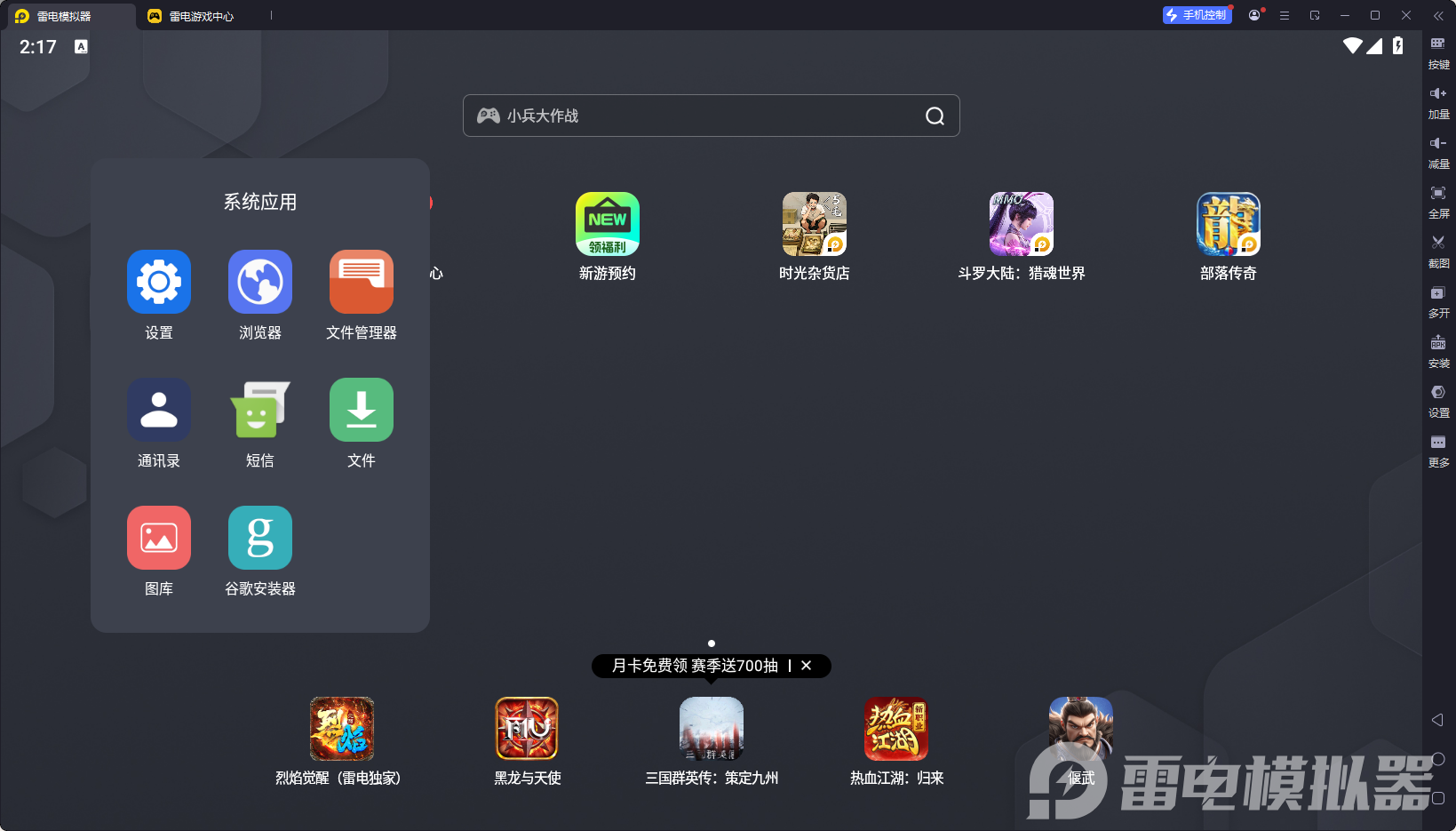Open the 通讯录 contacts app

pyautogui.click(x=159, y=410)
